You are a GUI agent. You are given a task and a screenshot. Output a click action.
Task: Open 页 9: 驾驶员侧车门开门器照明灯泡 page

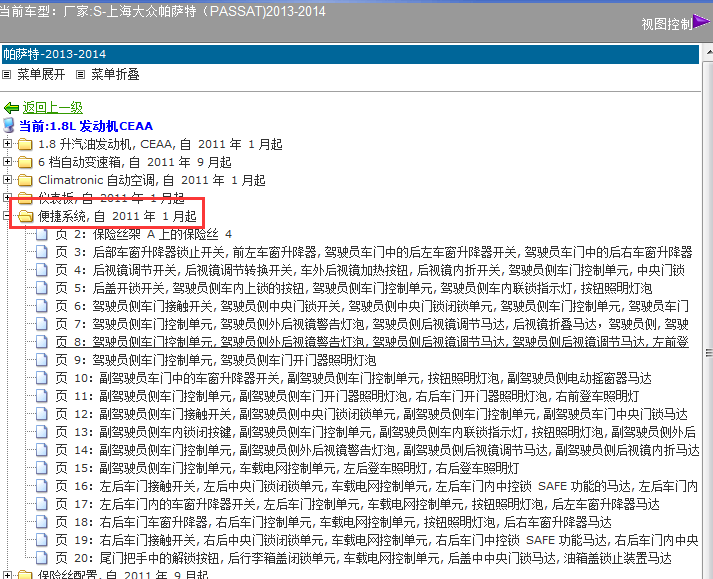coord(216,360)
